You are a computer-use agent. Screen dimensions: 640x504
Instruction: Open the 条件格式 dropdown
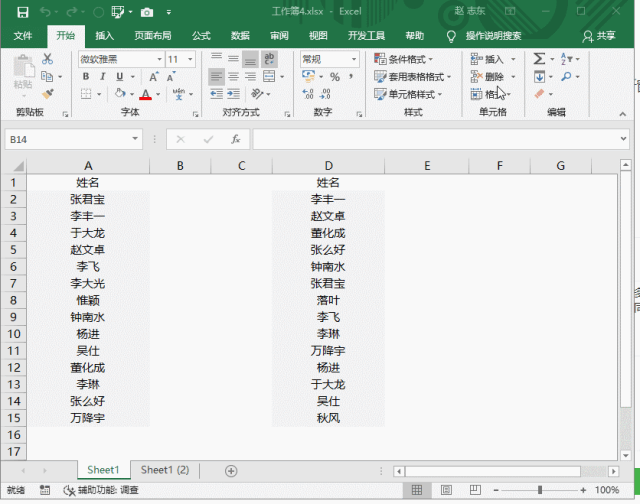tap(409, 59)
